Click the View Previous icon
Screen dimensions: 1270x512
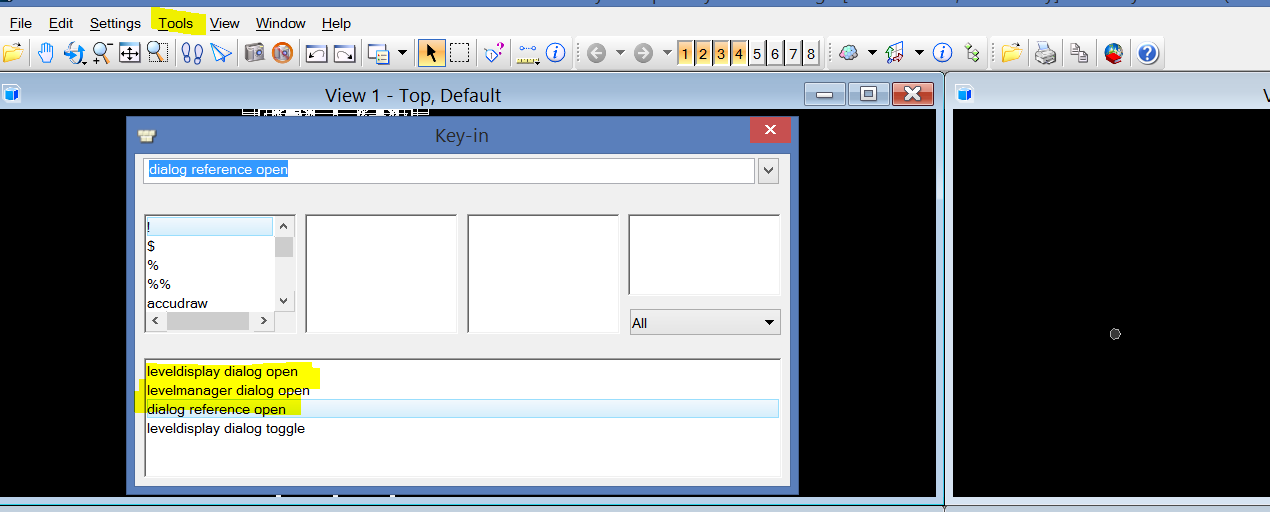(x=317, y=53)
